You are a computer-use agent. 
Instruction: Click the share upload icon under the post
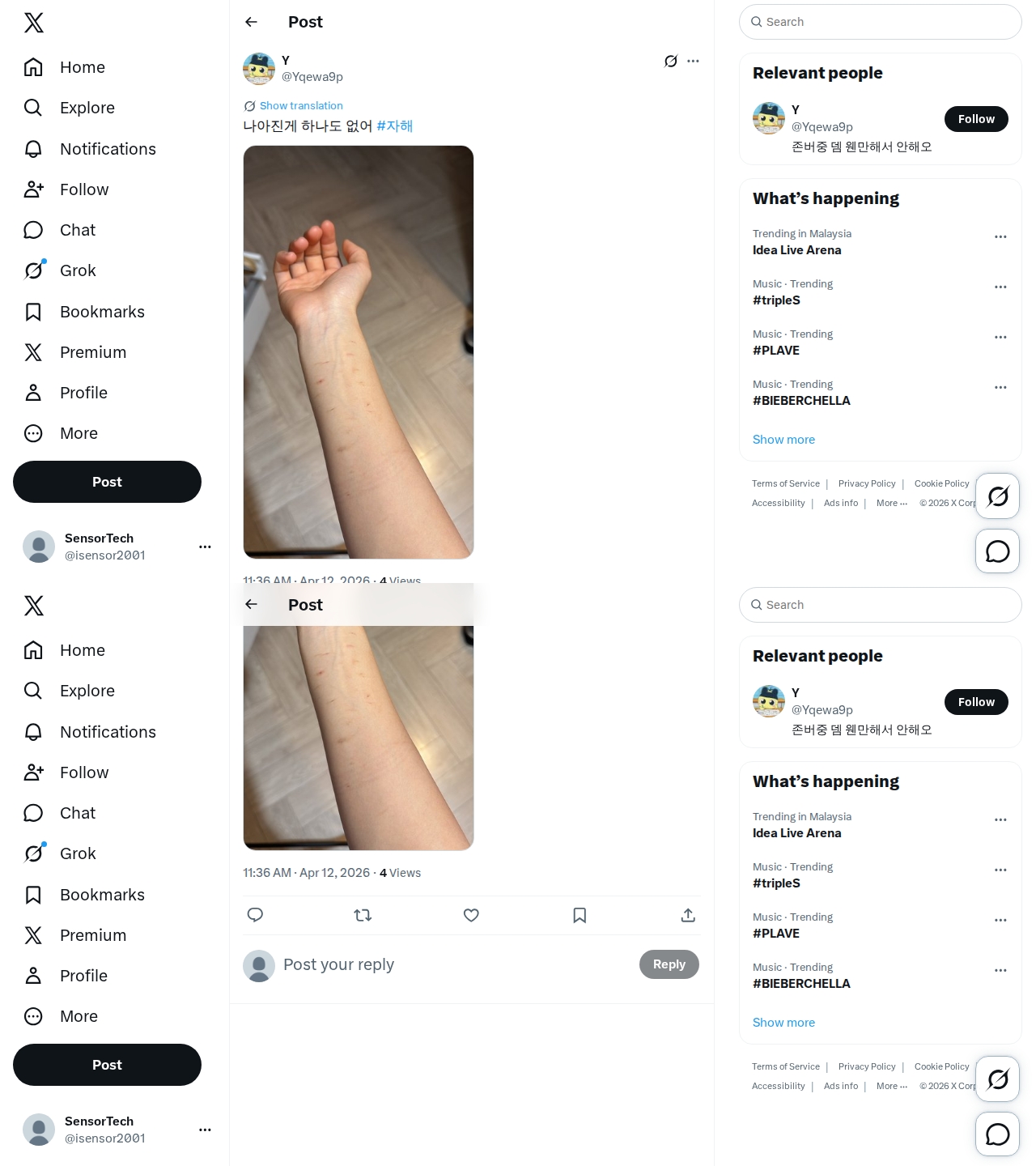[x=688, y=915]
